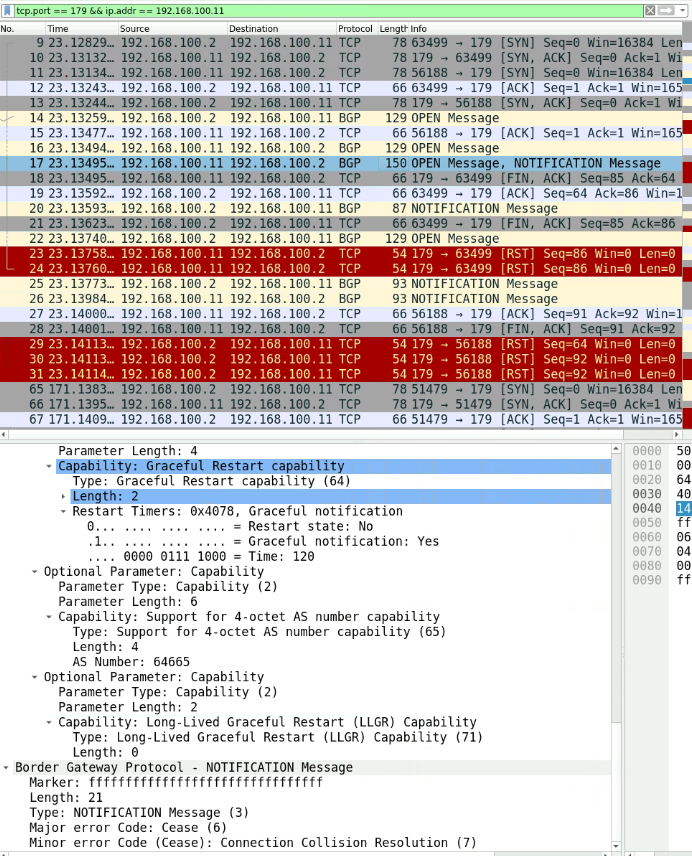Select packet 67 ACK row
Viewport: 692px width, 856px height.
click(341, 419)
